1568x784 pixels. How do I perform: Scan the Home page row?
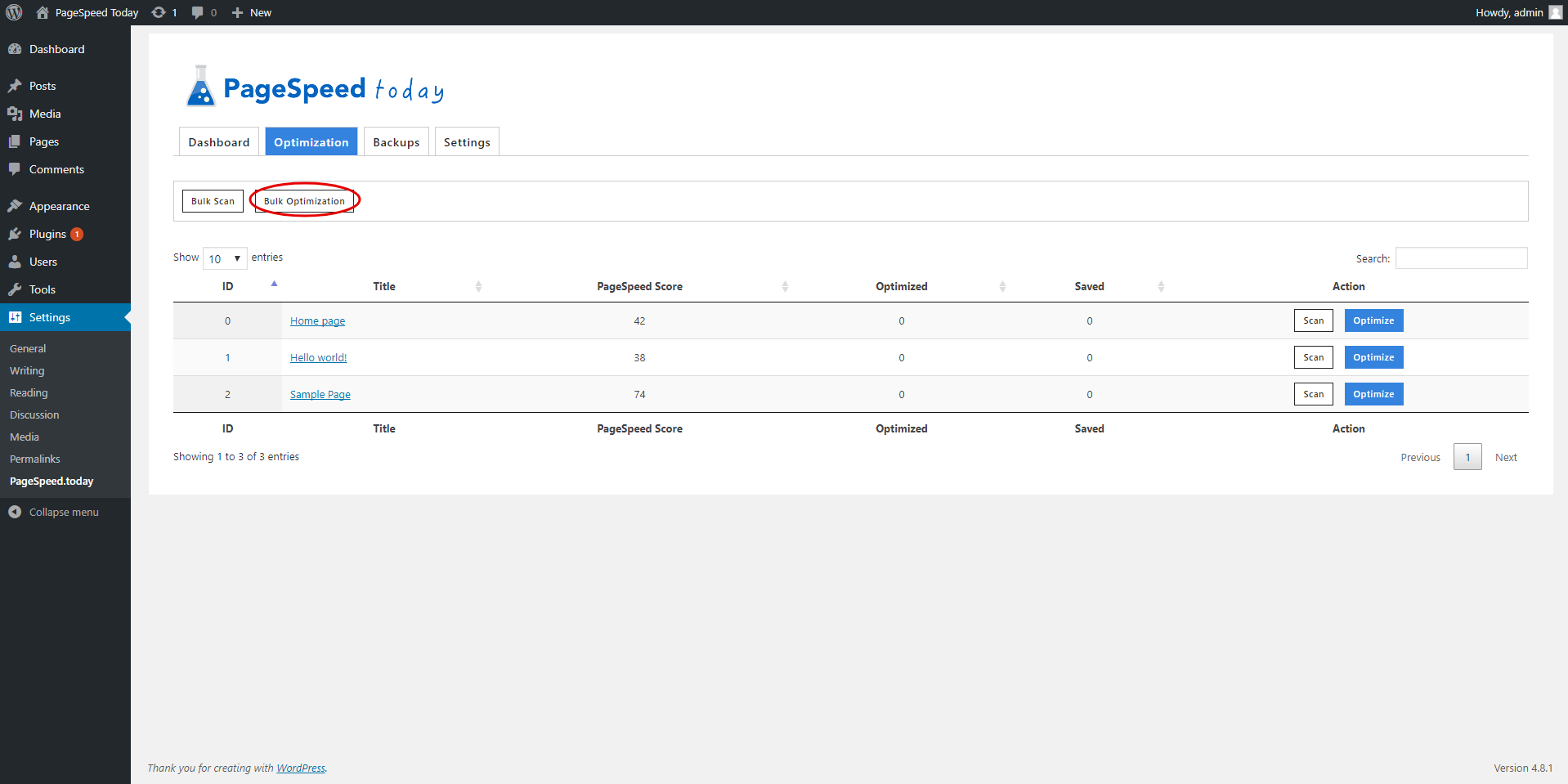point(1314,320)
